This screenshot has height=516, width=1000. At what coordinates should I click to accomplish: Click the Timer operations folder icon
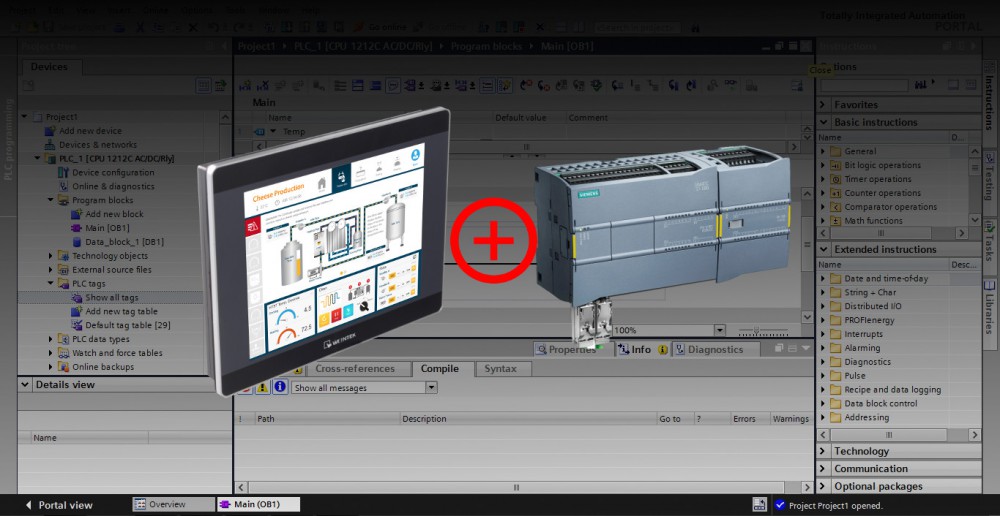836,180
